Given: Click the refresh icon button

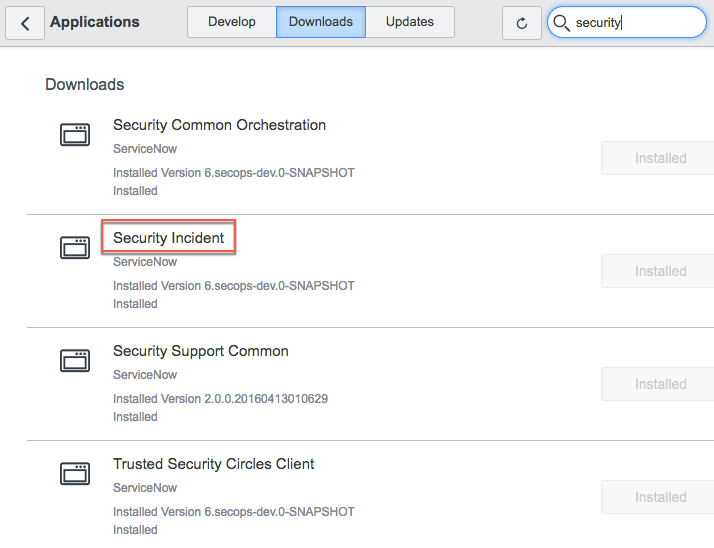Looking at the screenshot, I should click(522, 23).
